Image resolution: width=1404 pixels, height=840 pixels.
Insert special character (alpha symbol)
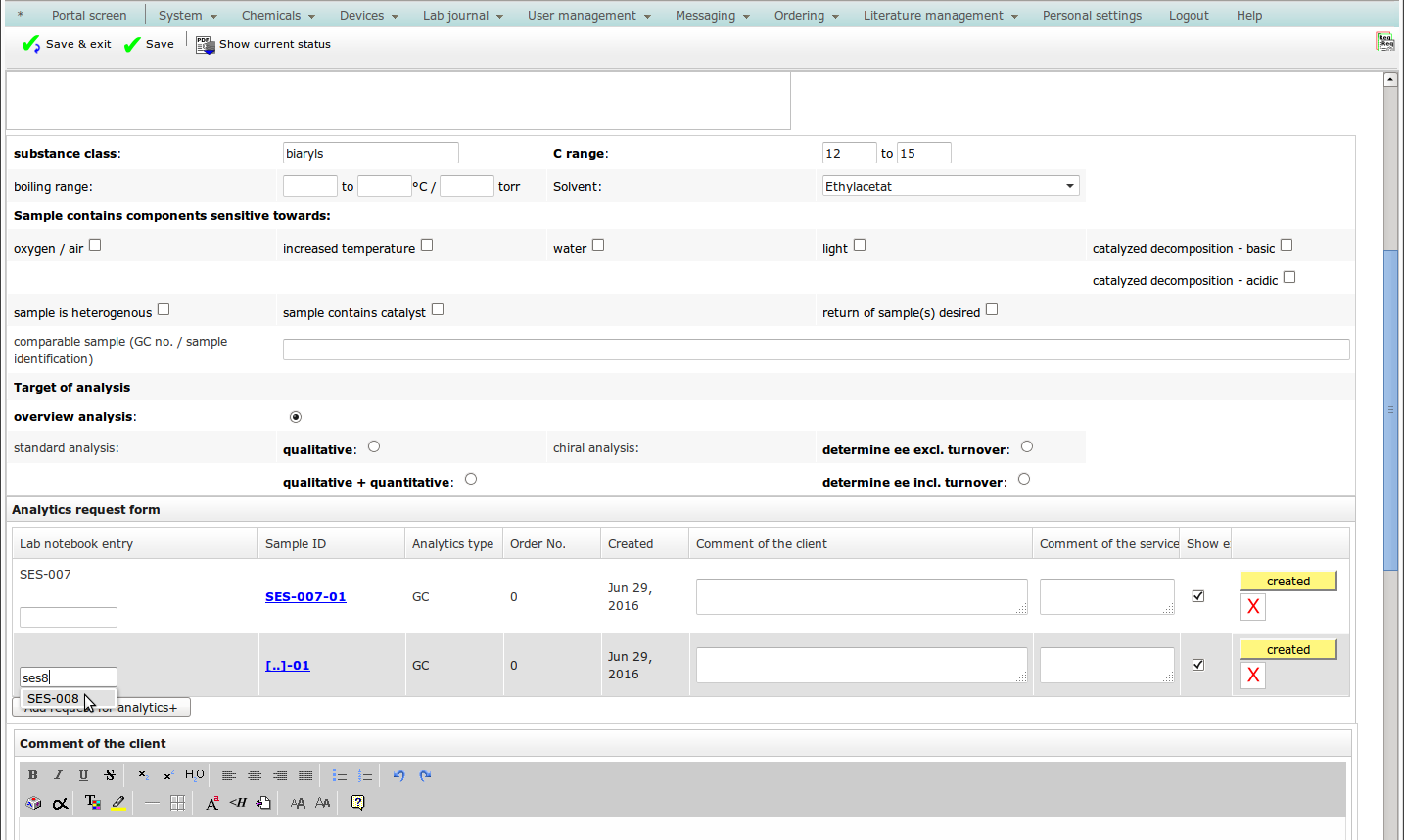60,803
